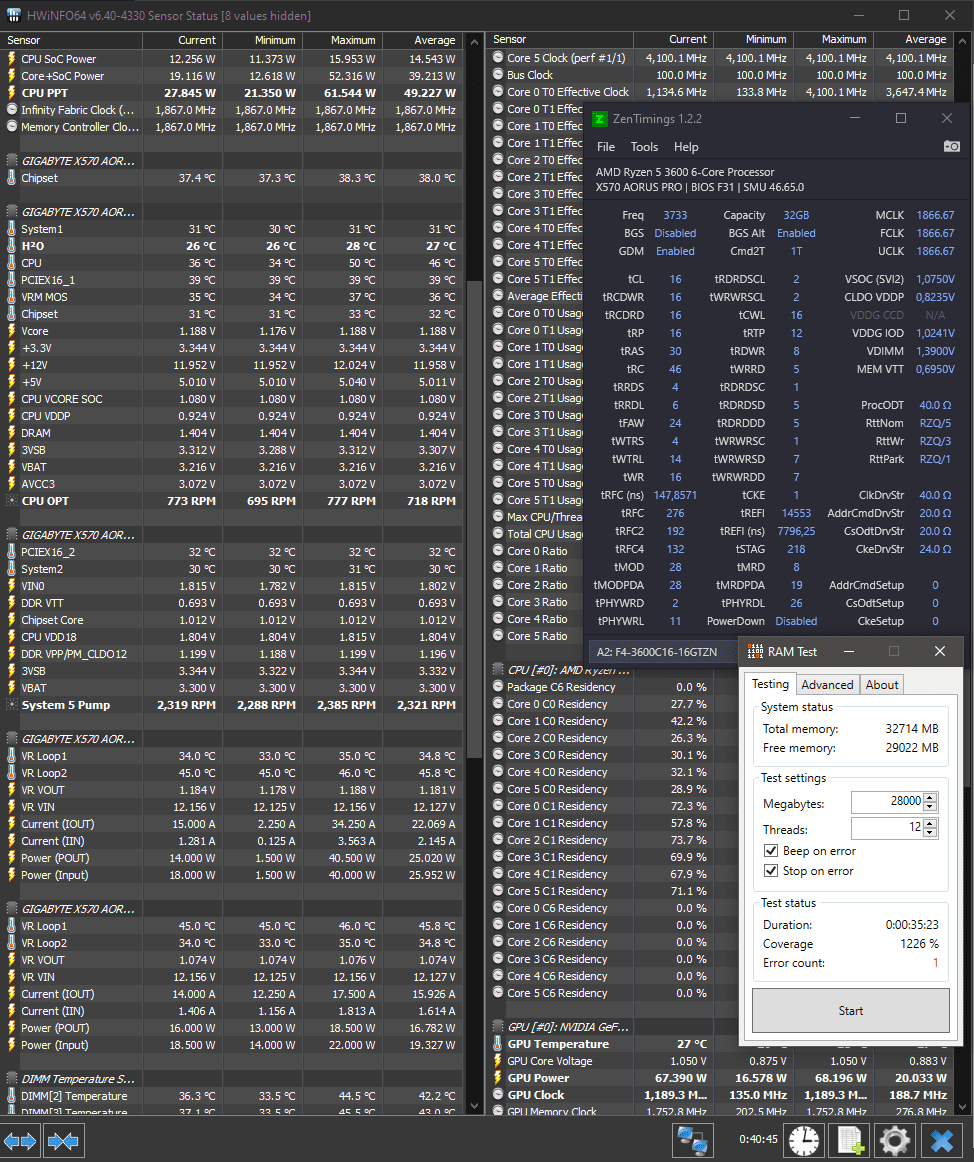Open the A2: F4-3600C16-16GTZN module dropdown

point(663,652)
